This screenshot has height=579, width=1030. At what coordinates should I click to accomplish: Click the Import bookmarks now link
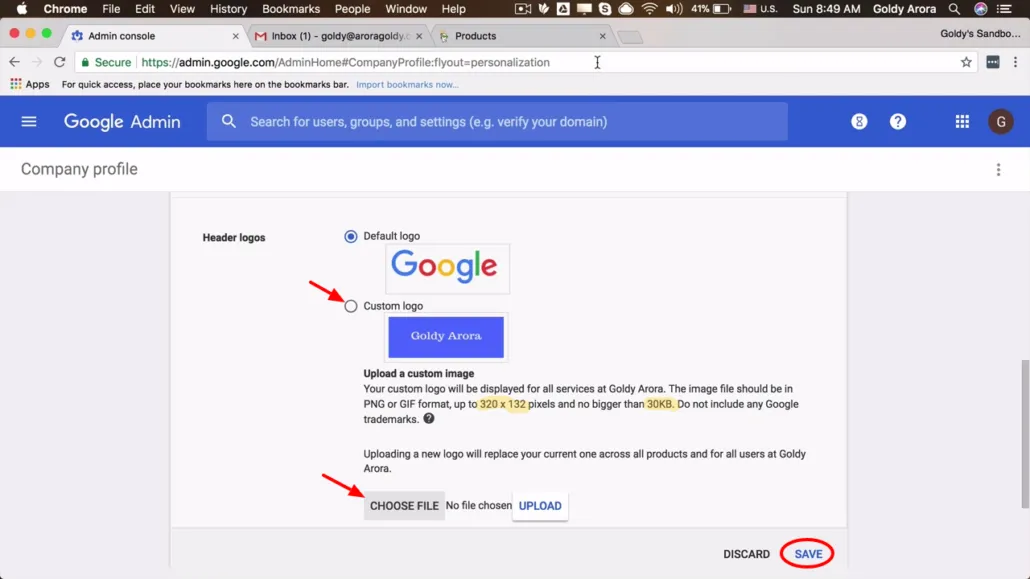(407, 84)
